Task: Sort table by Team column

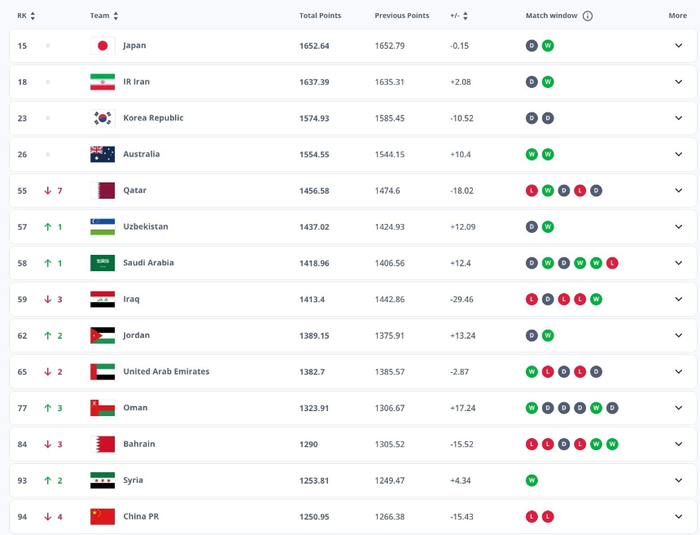Action: 104,16
